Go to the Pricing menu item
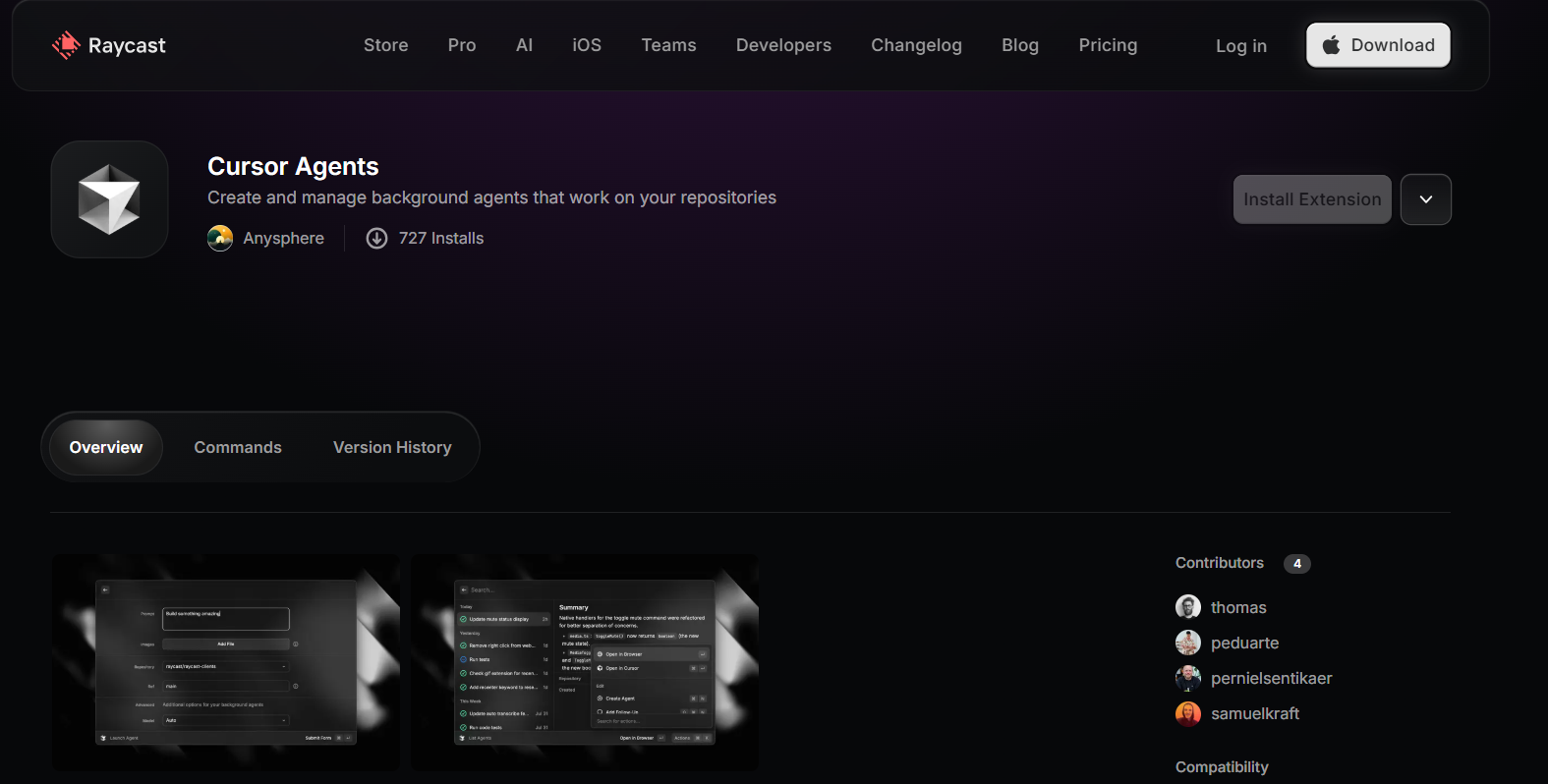The image size is (1548, 784). click(1108, 45)
